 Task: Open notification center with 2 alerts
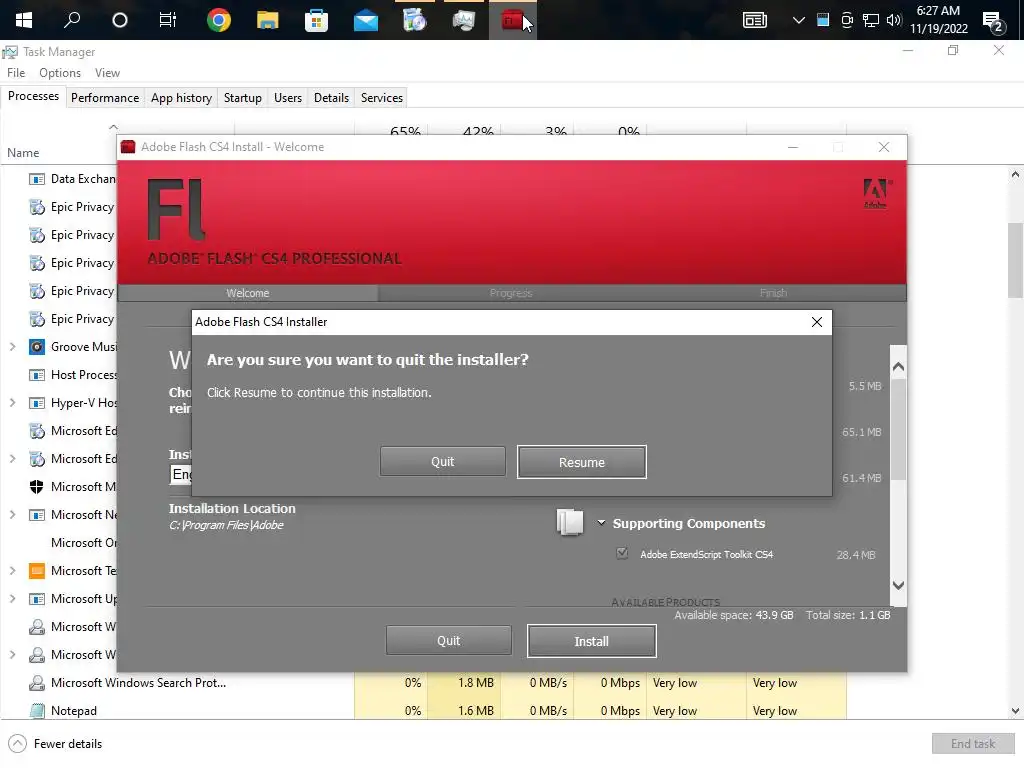coord(993,22)
